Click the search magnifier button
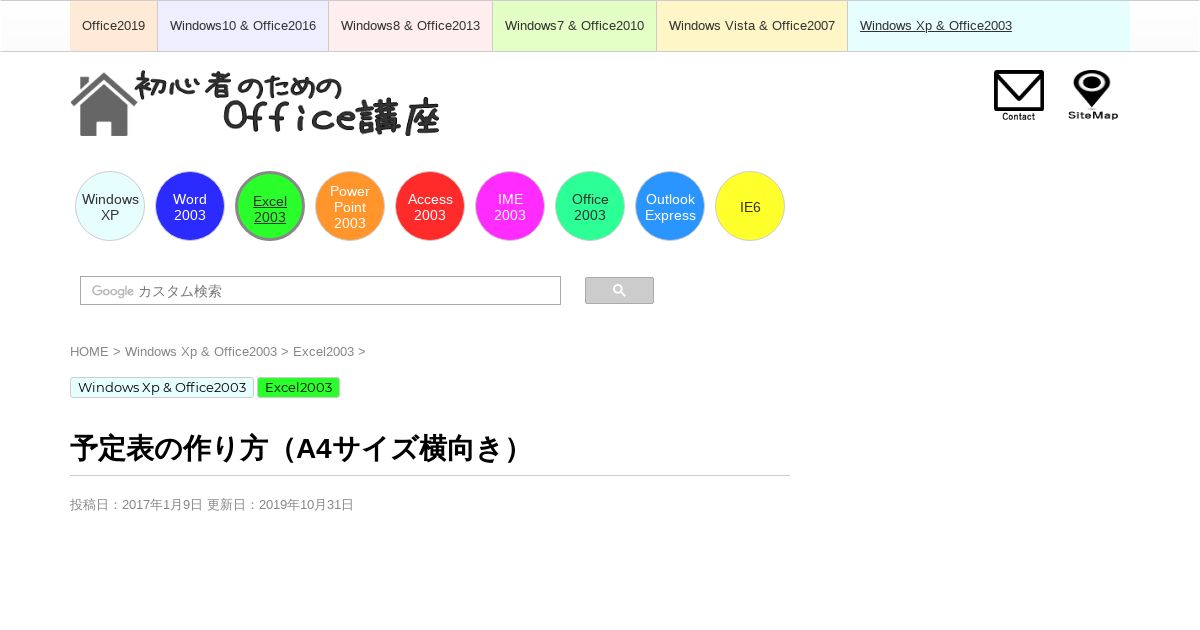Screen dimensions: 1200x630 (619, 290)
